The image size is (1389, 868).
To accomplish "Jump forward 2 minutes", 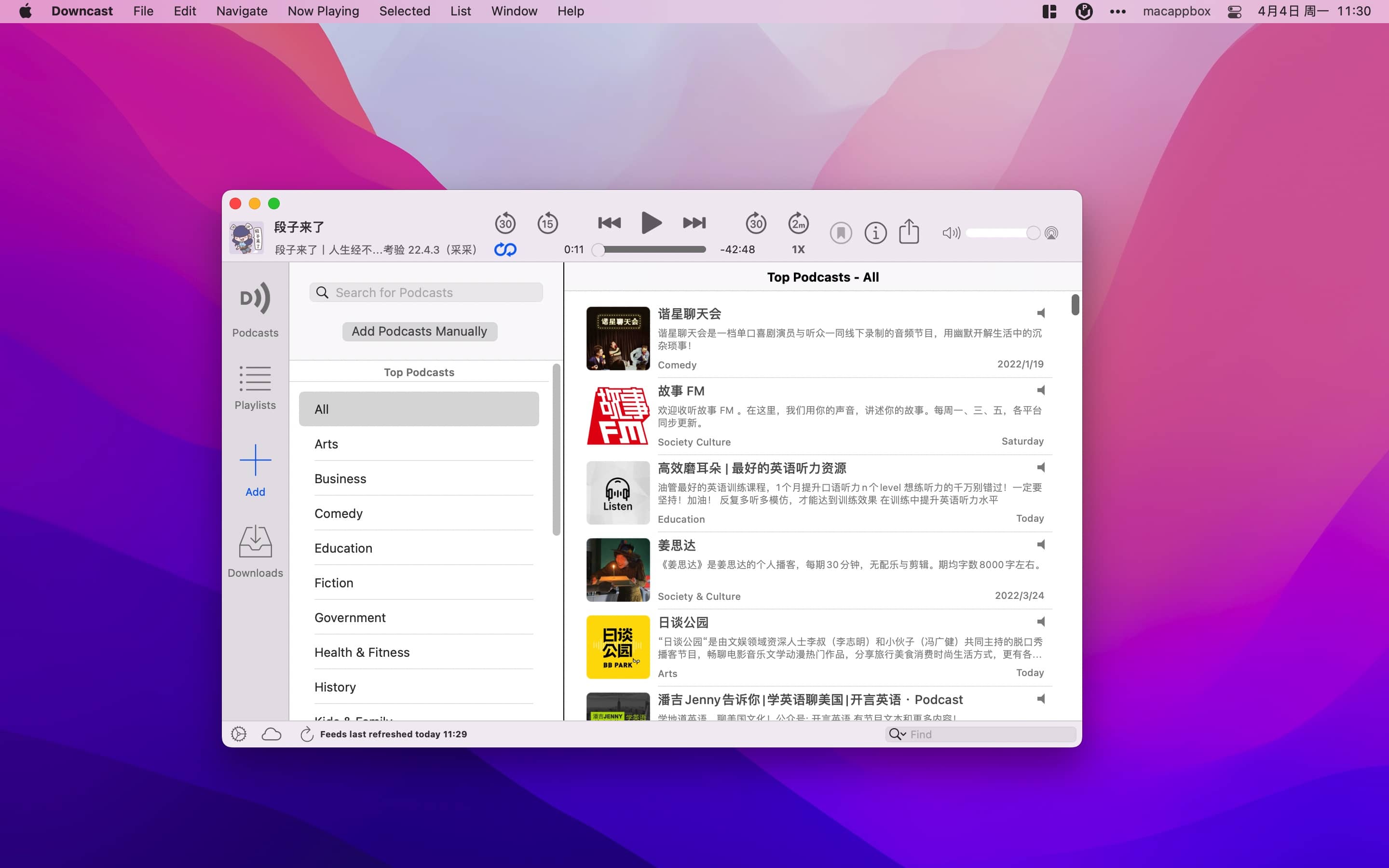I will 798,223.
